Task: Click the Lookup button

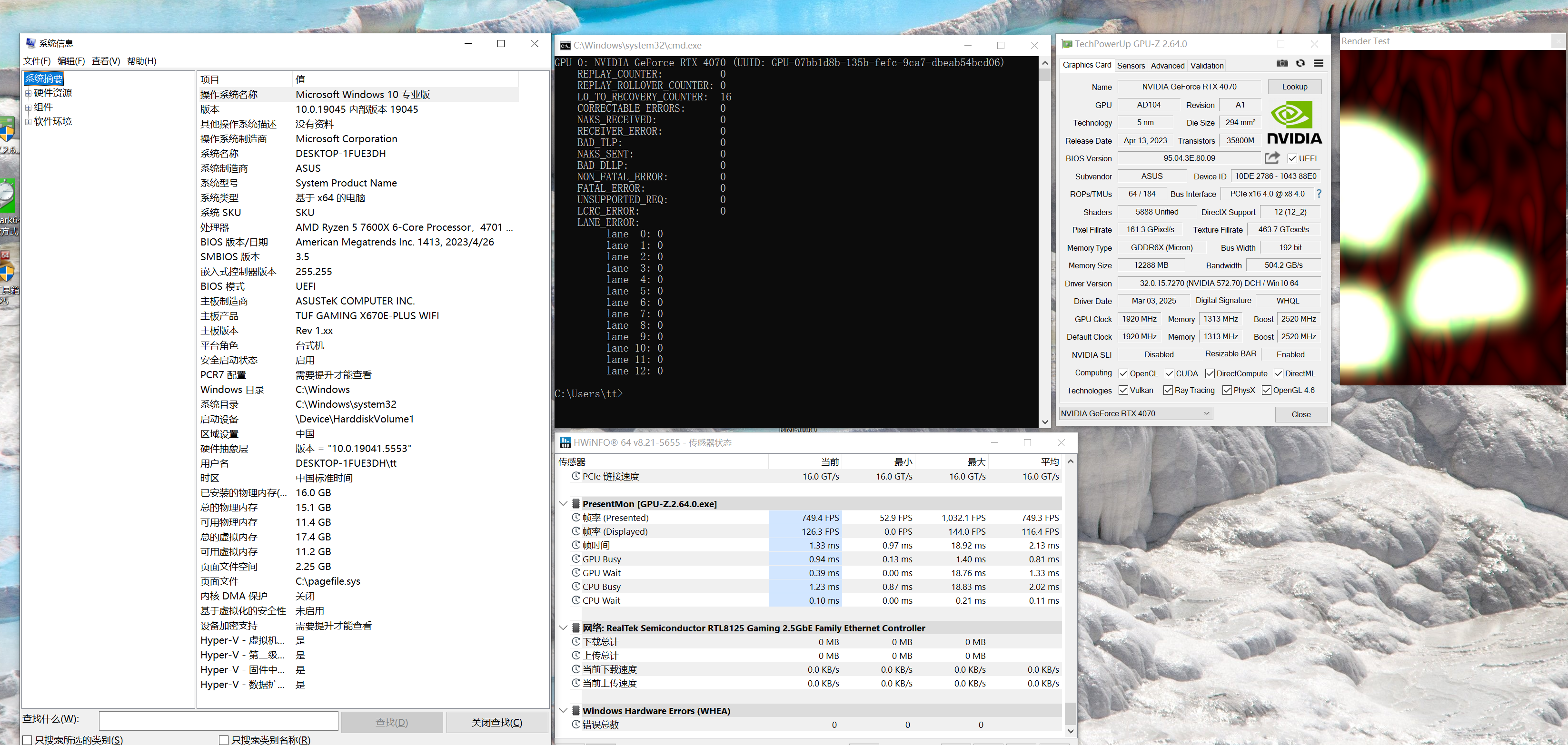Action: 1294,87
